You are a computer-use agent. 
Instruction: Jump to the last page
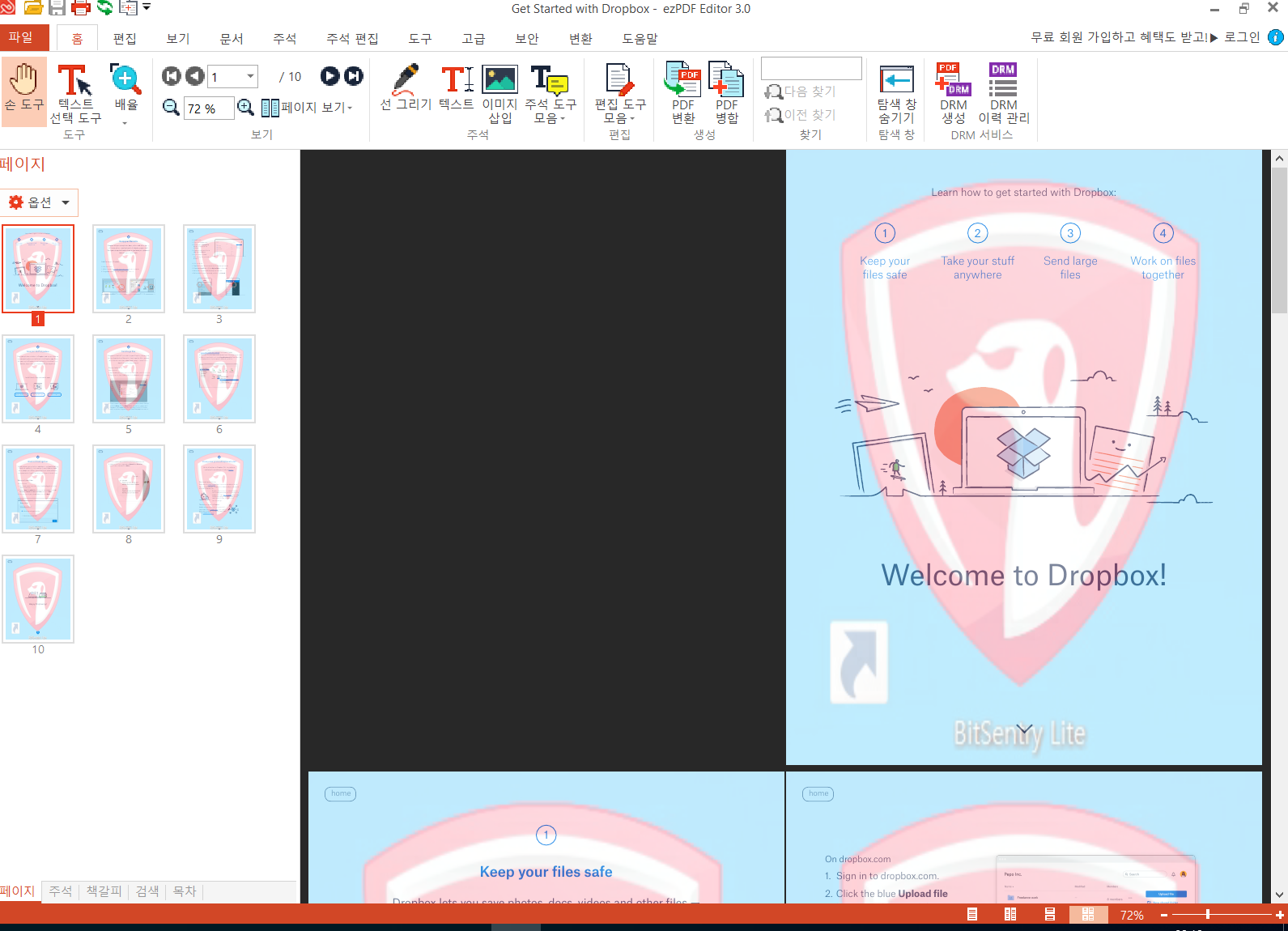click(354, 76)
